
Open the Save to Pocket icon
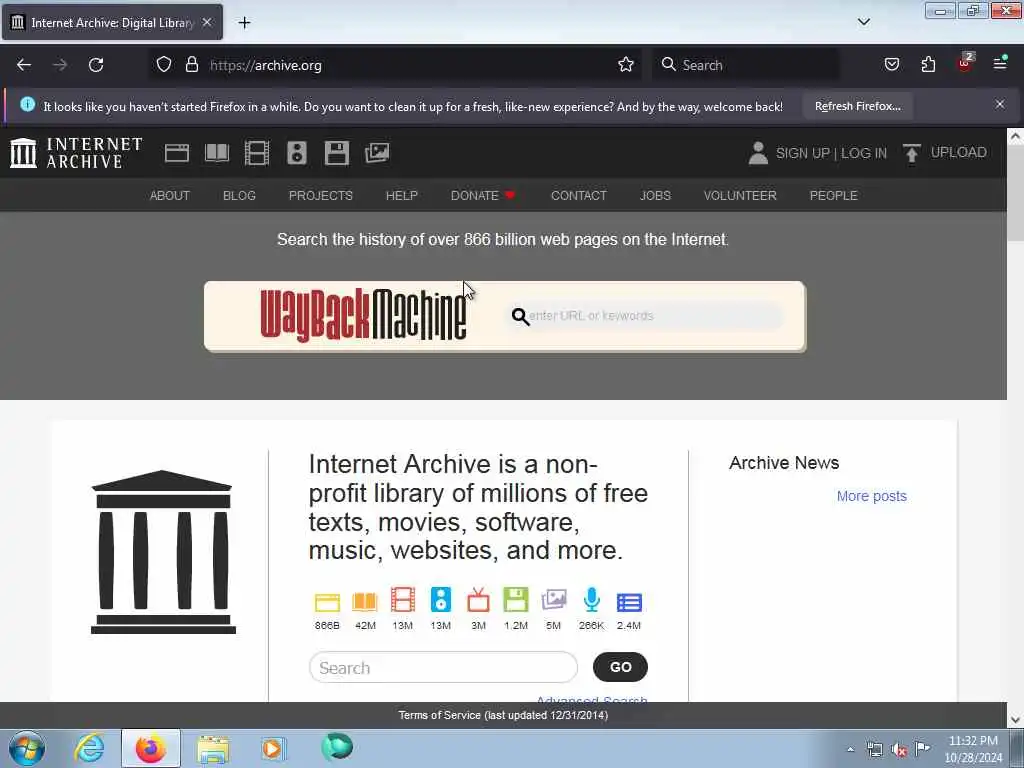point(892,64)
